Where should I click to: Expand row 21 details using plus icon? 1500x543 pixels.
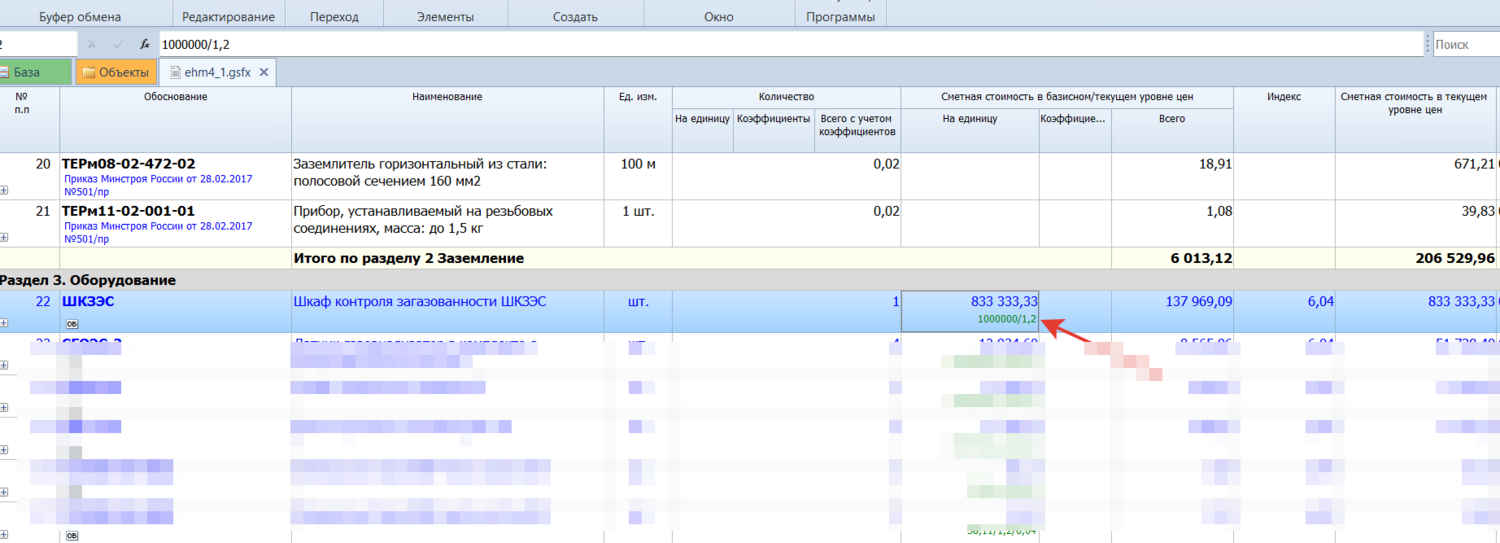(4, 237)
